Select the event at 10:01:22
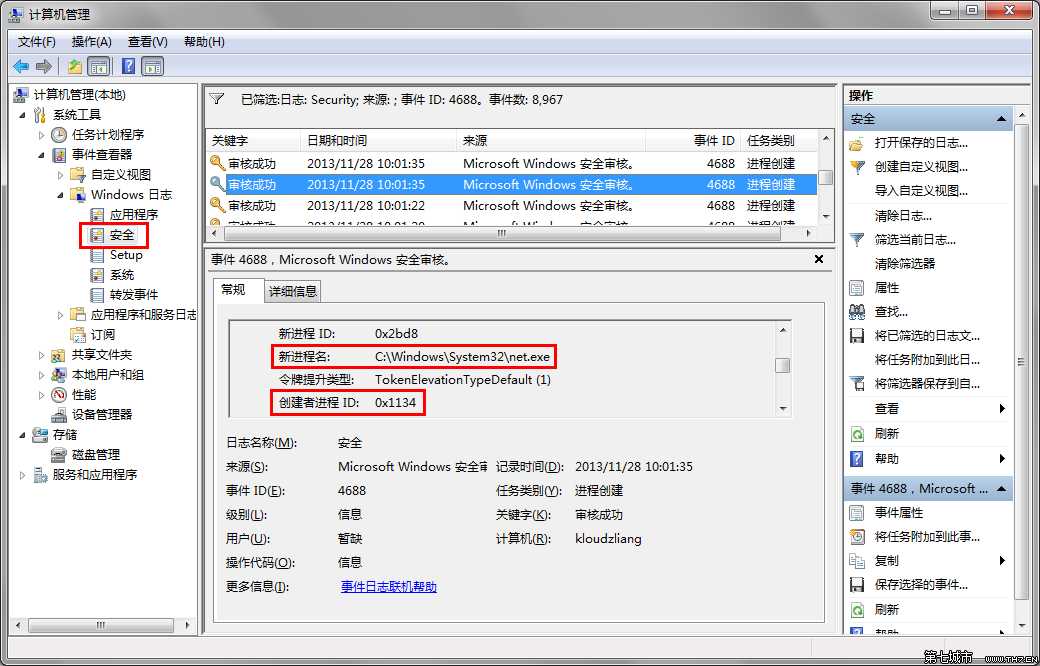This screenshot has height=666, width=1040. tap(511, 206)
